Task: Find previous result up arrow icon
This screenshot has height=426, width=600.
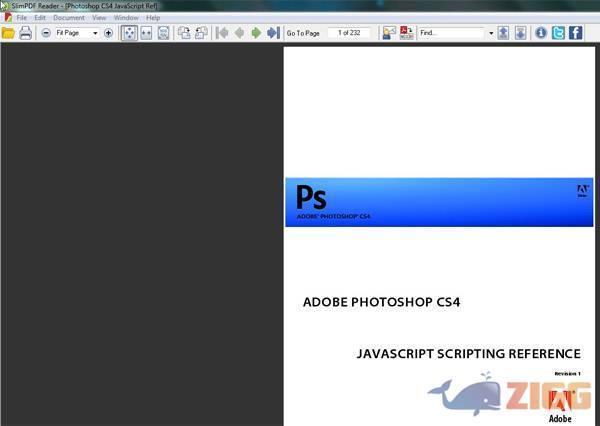Action: (x=504, y=33)
